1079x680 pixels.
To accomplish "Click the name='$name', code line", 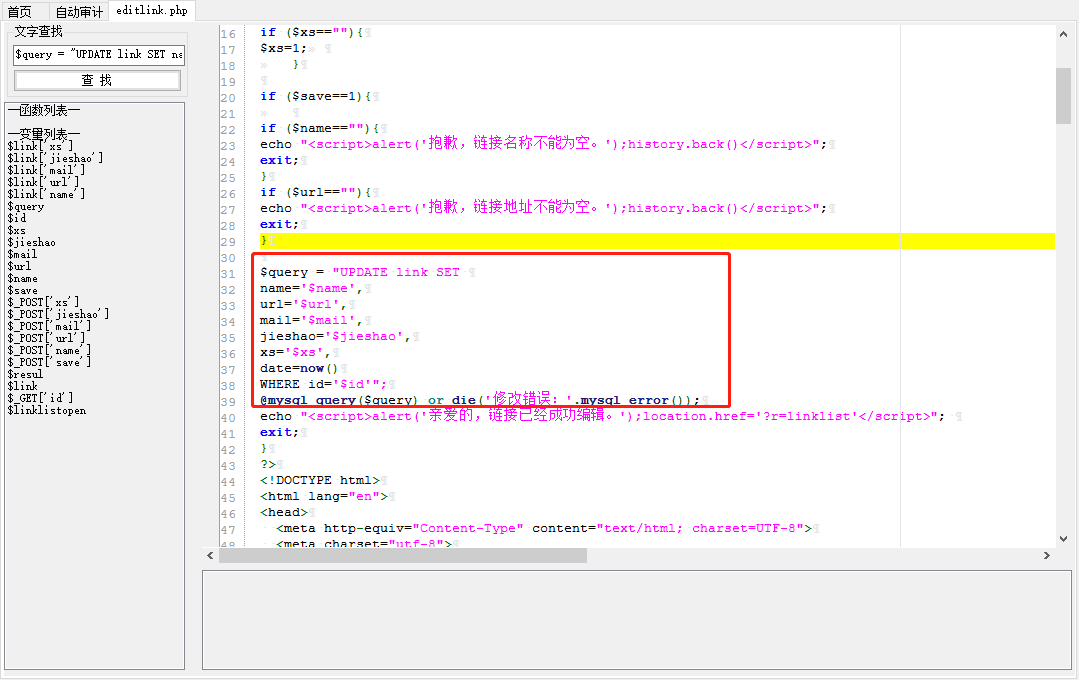I will (310, 288).
